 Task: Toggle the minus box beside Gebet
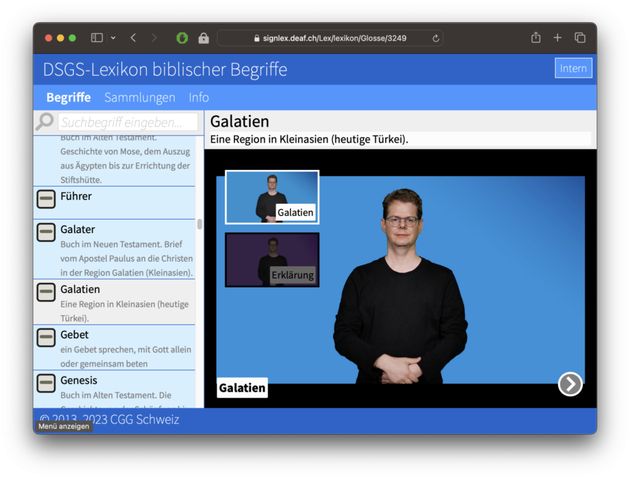tap(46, 338)
